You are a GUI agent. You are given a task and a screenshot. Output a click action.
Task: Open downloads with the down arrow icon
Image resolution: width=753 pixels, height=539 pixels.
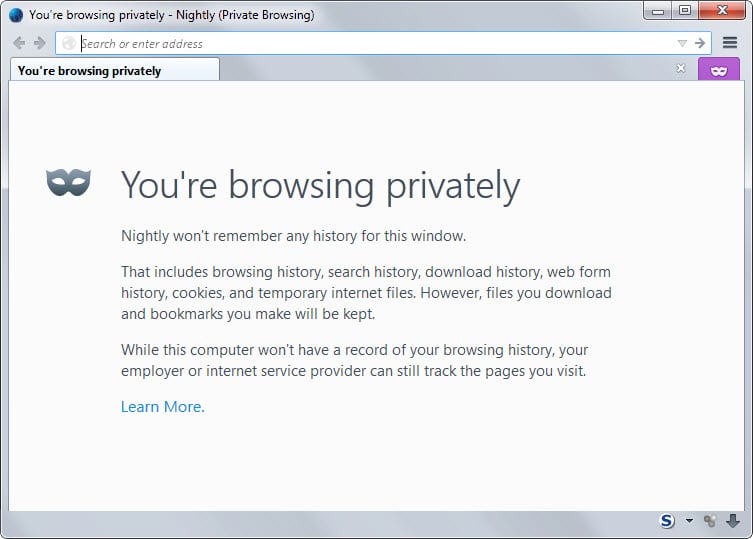[733, 521]
